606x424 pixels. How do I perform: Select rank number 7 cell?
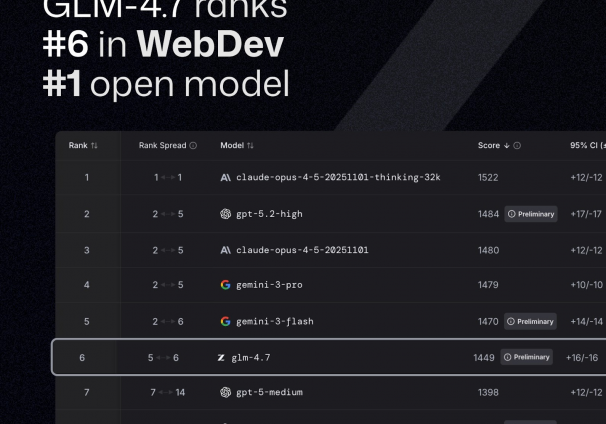(x=87, y=393)
